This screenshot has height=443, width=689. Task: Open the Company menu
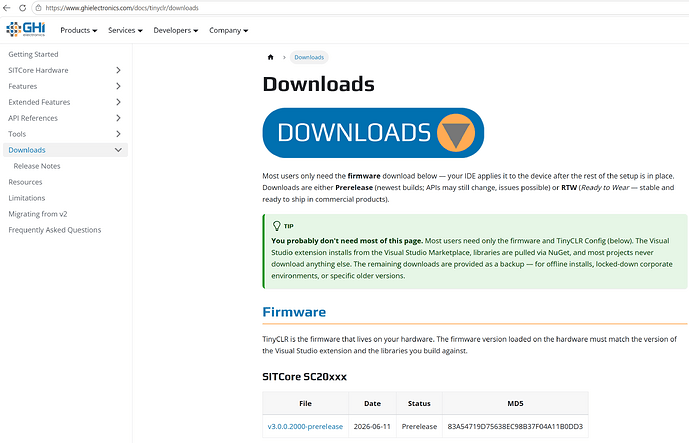tap(228, 30)
